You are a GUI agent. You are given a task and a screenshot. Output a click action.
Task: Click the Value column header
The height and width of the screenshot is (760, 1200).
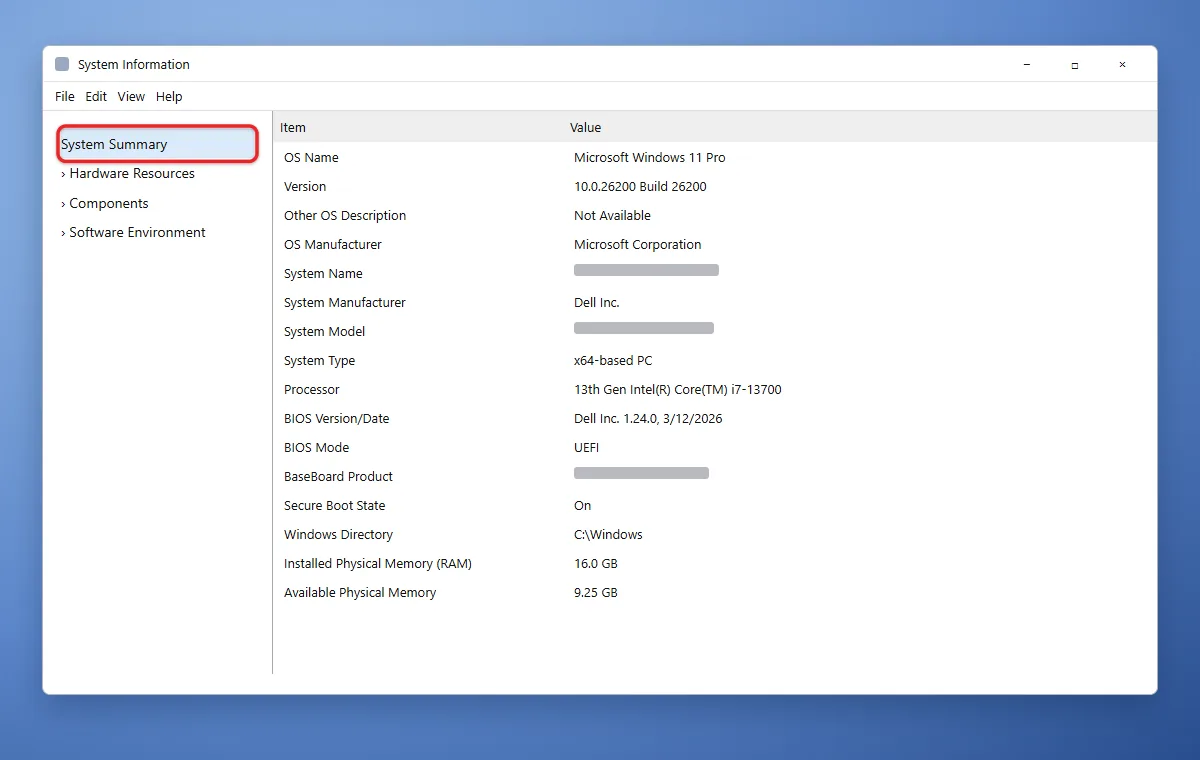[x=585, y=128]
